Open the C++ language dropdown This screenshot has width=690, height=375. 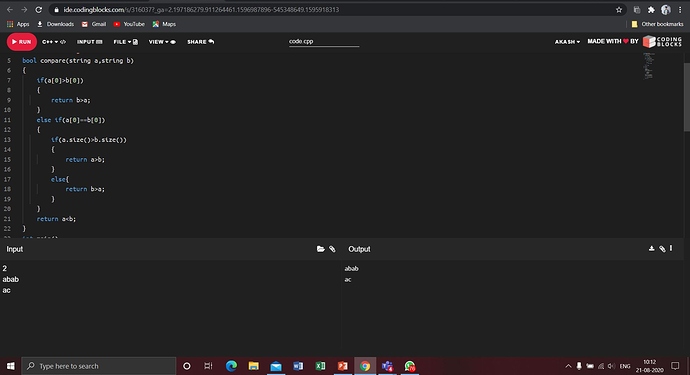click(54, 42)
